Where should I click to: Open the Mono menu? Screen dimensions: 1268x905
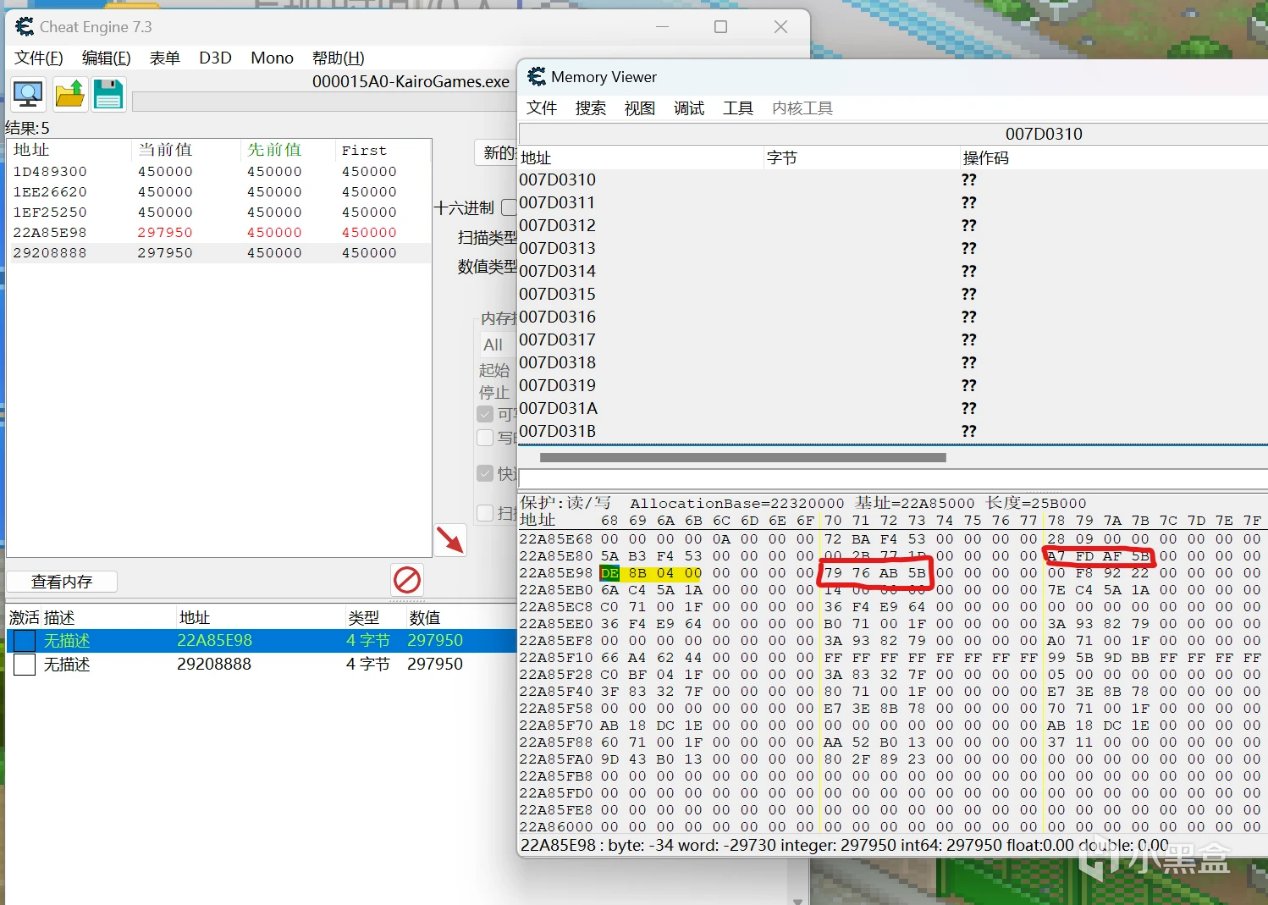click(x=272, y=58)
